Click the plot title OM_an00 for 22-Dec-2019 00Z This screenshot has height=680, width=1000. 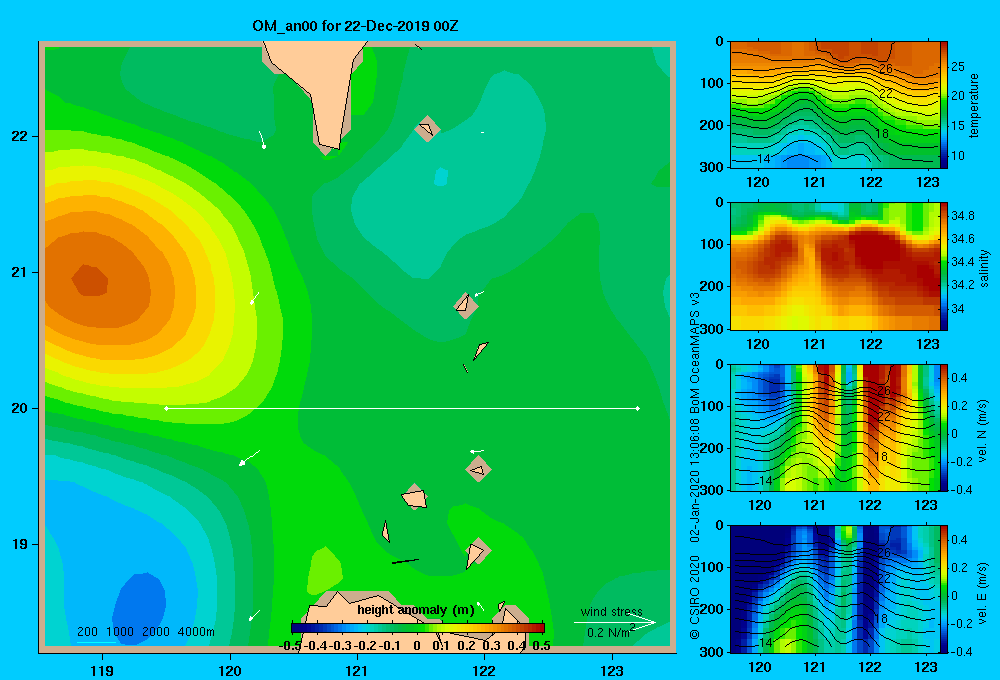(x=355, y=26)
